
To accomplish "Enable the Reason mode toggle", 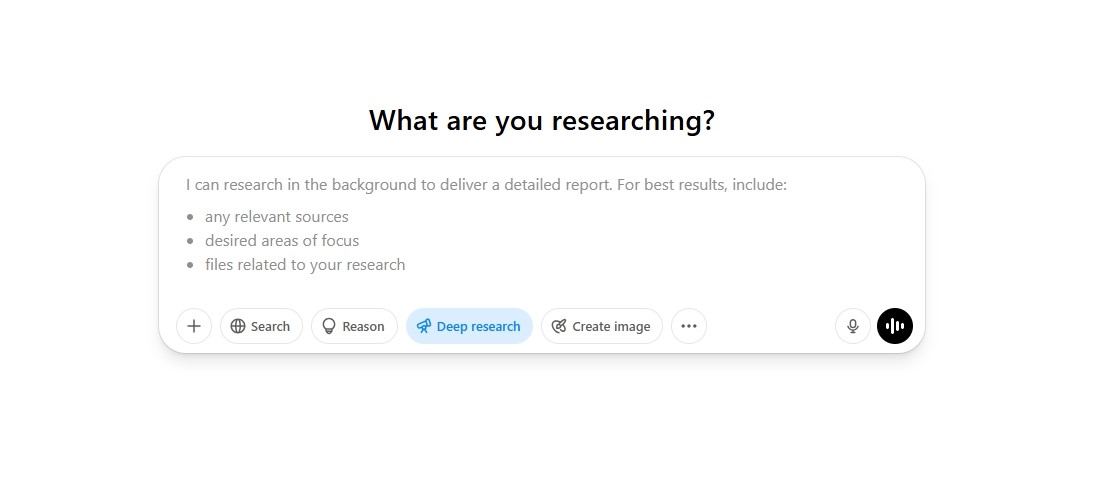I will click(x=354, y=326).
